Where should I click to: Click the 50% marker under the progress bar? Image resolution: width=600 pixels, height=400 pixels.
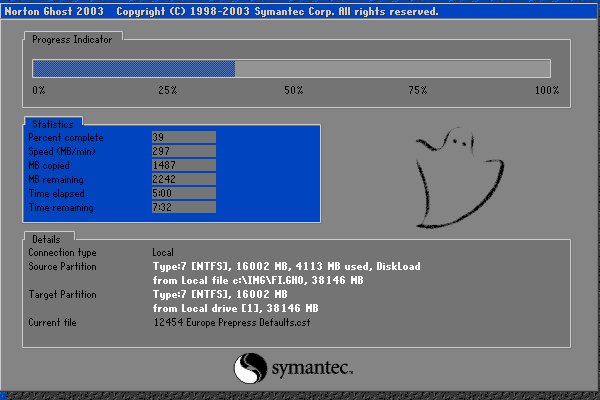[x=293, y=91]
